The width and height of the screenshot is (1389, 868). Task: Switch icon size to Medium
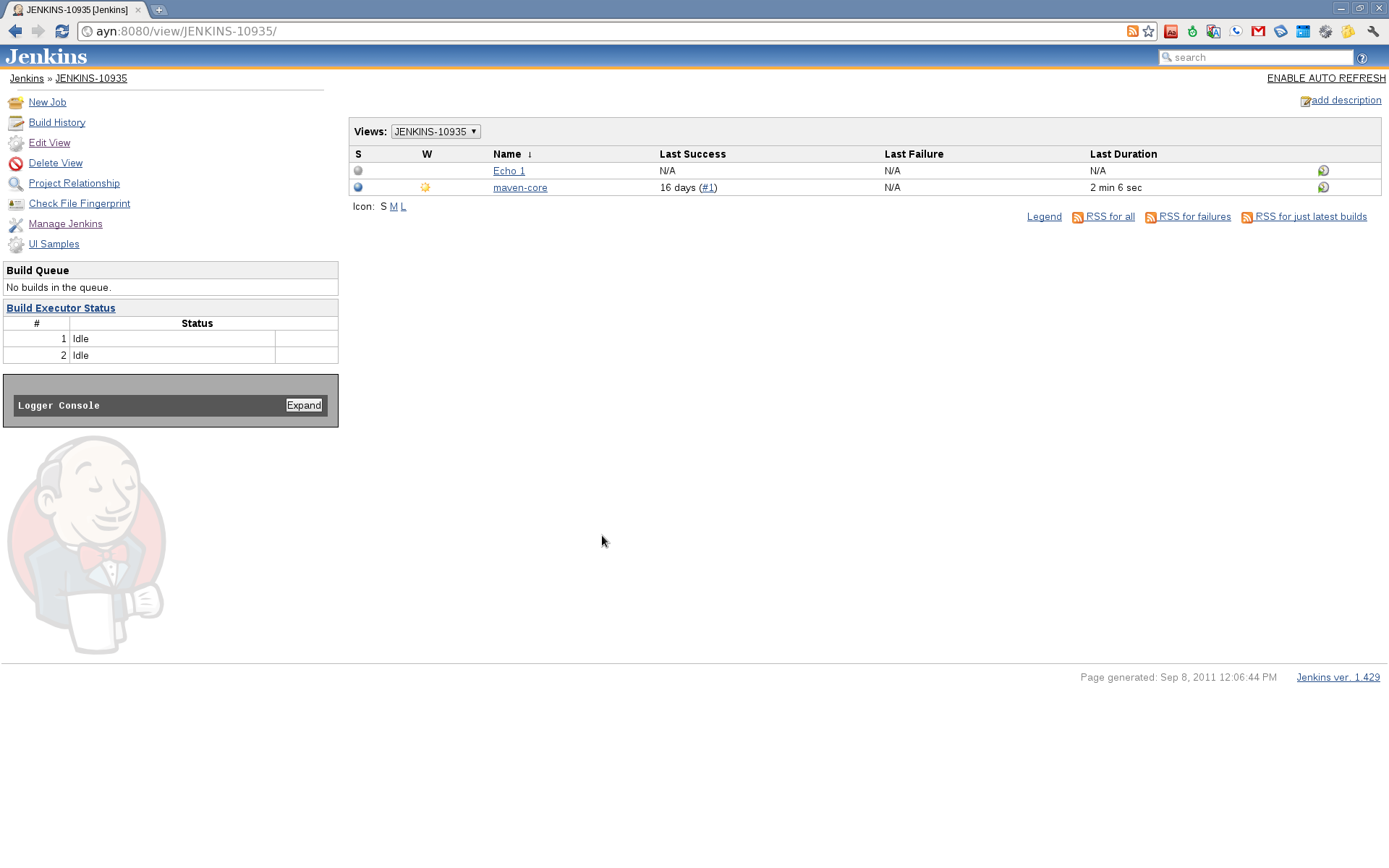point(394,207)
